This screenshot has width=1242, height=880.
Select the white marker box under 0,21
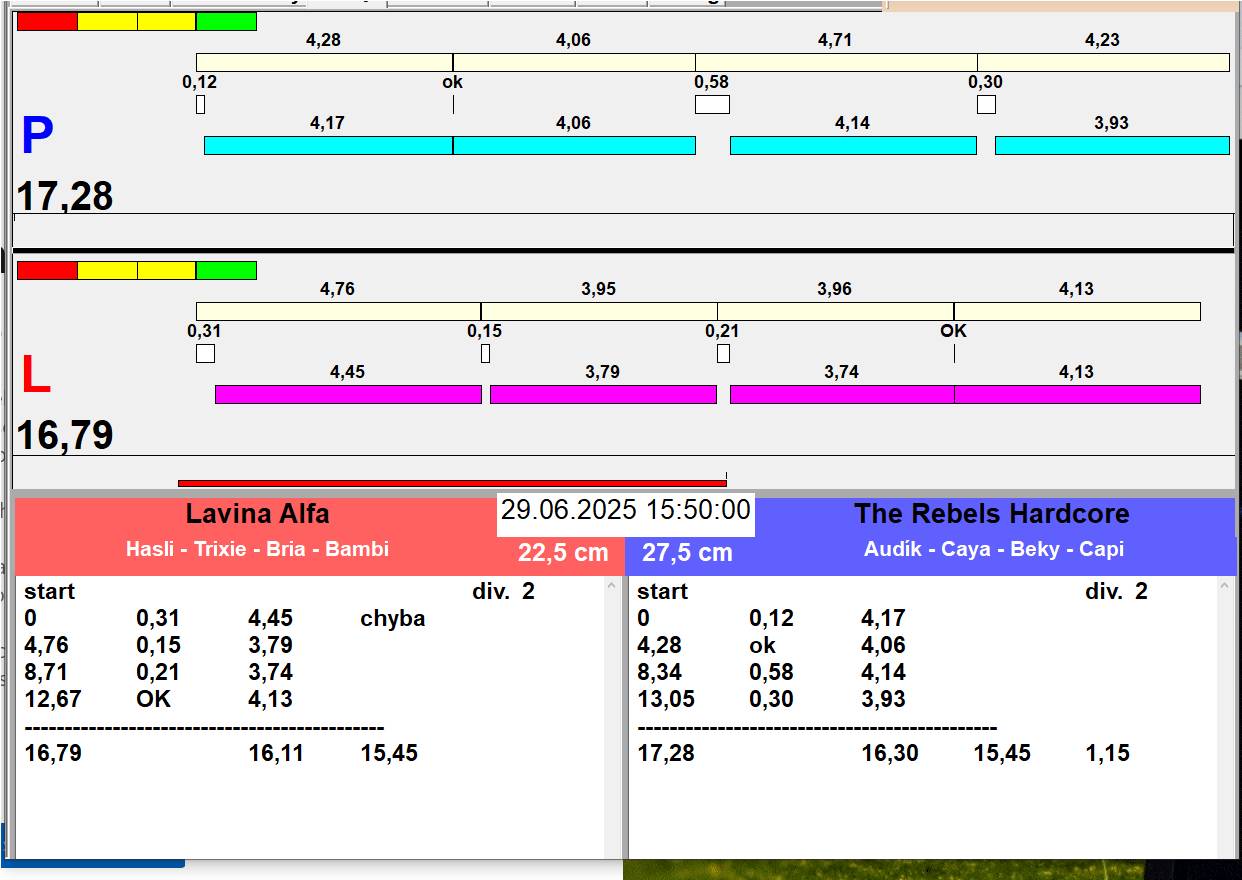(x=723, y=353)
